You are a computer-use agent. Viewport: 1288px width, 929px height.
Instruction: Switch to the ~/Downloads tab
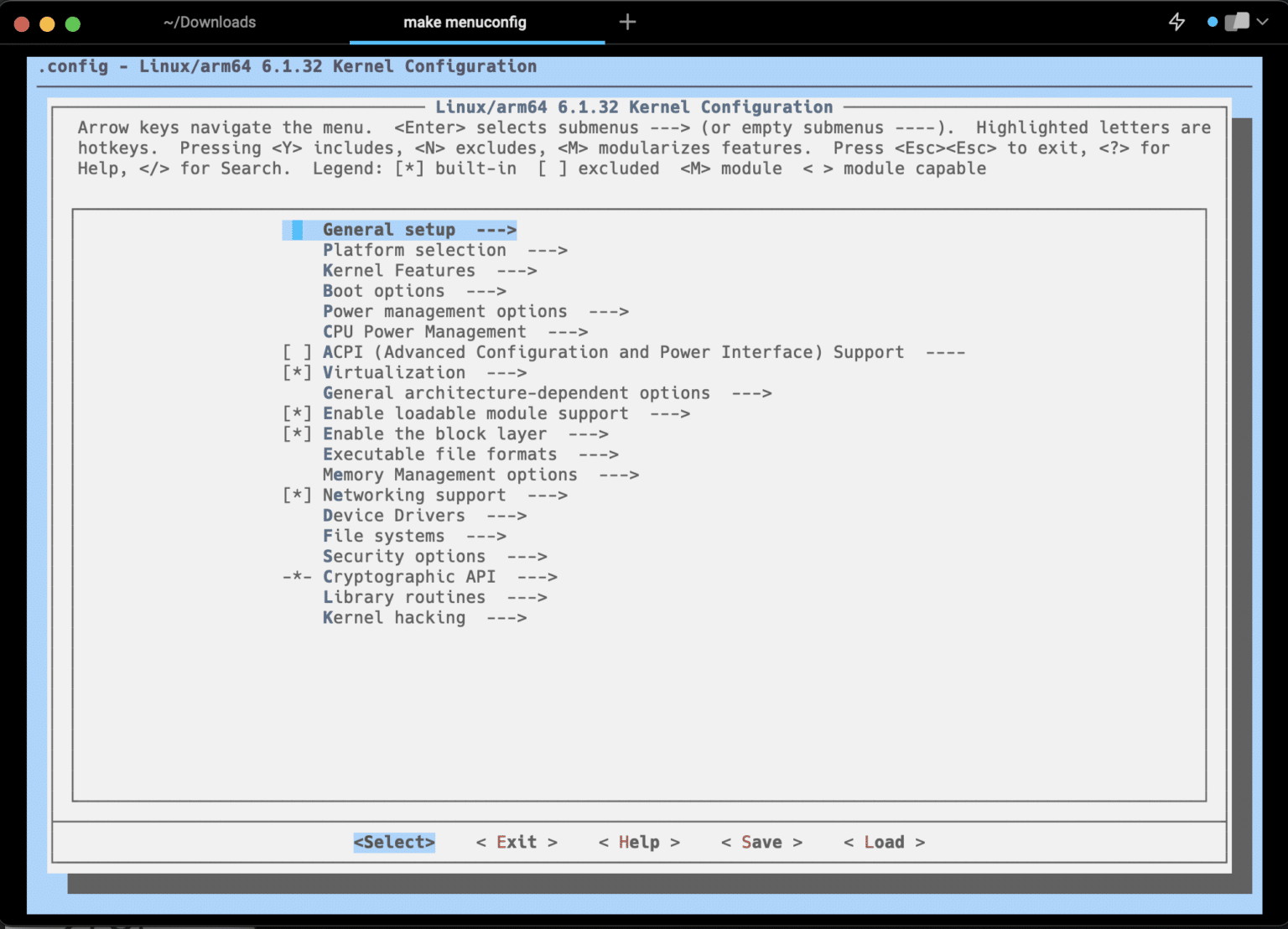click(210, 23)
